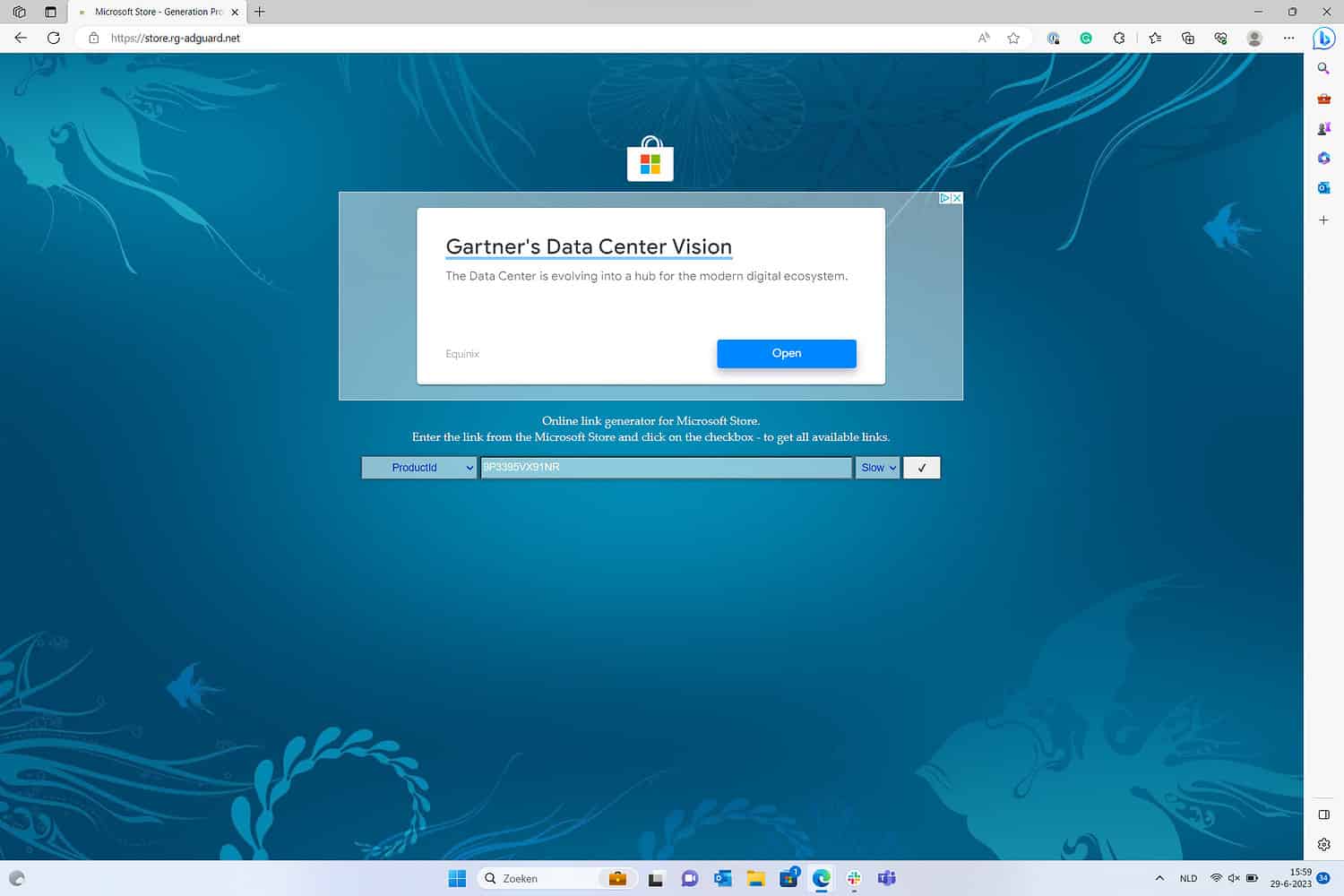Screen dimensions: 1344x896
Task: Open the widgets icon at taskbar left
Action: click(x=16, y=878)
